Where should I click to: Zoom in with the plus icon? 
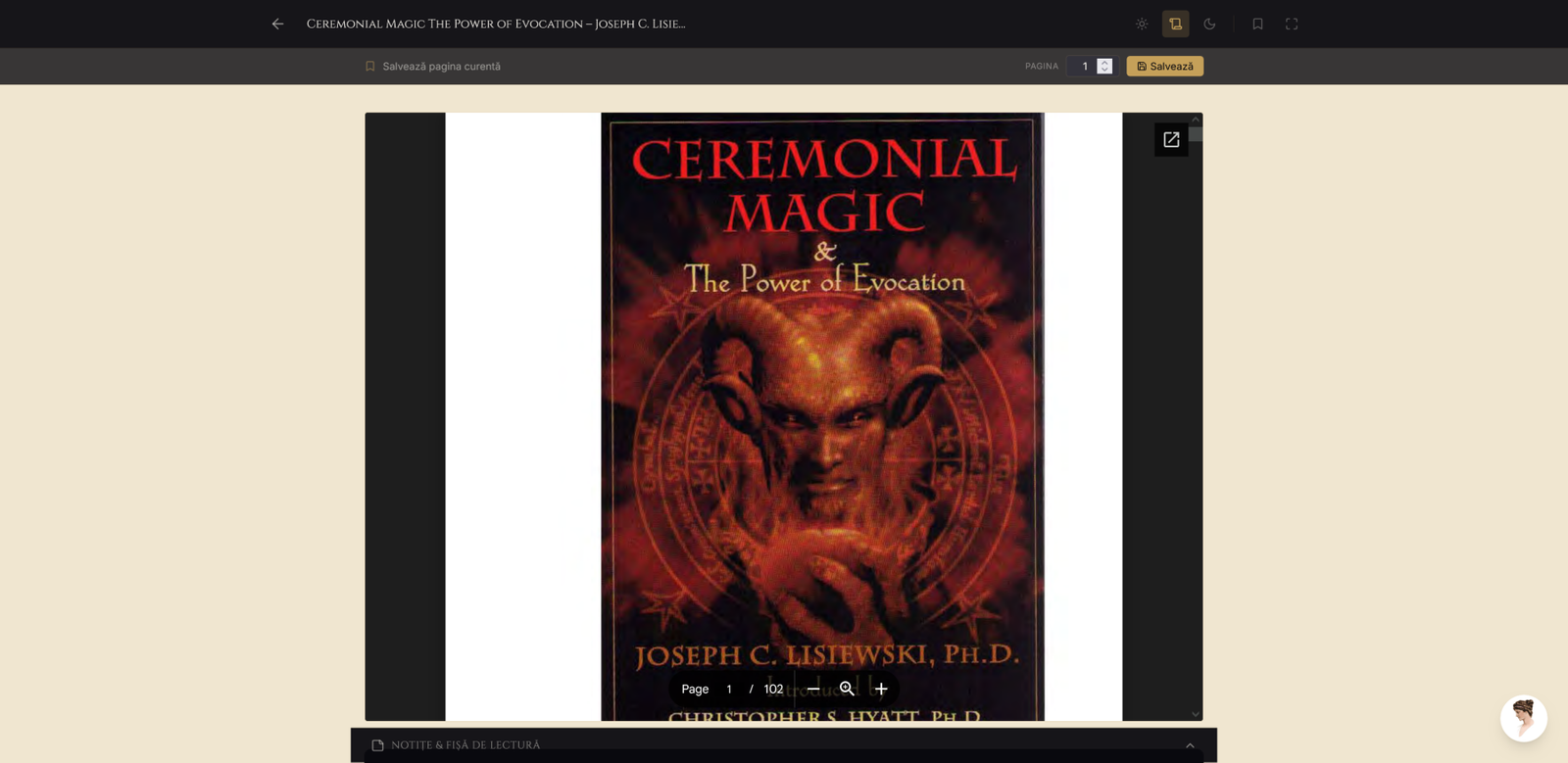coord(881,689)
